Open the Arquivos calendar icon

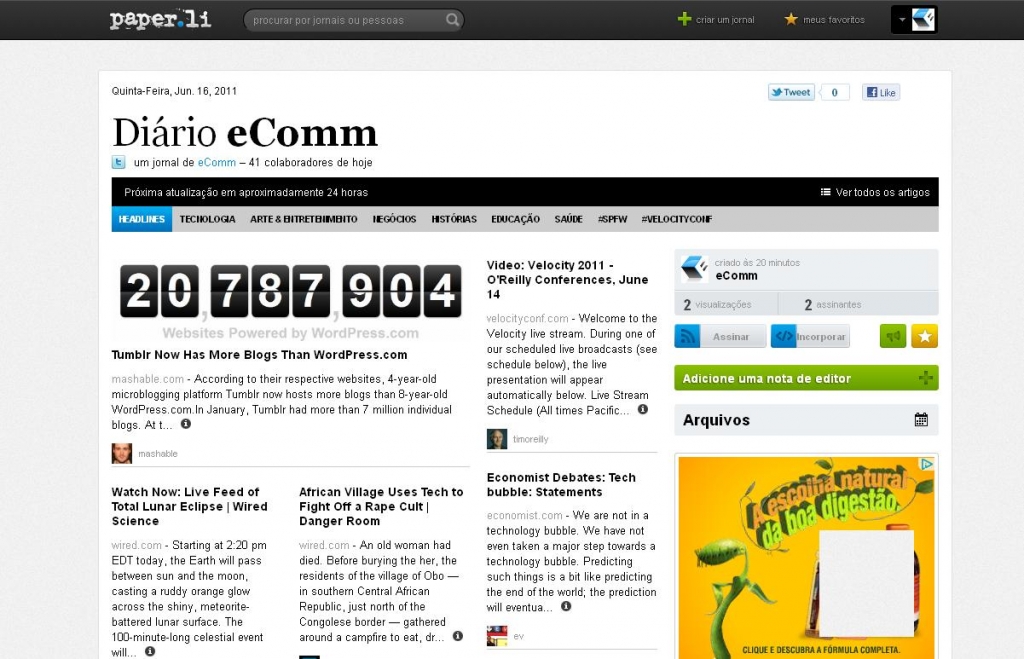pos(921,419)
